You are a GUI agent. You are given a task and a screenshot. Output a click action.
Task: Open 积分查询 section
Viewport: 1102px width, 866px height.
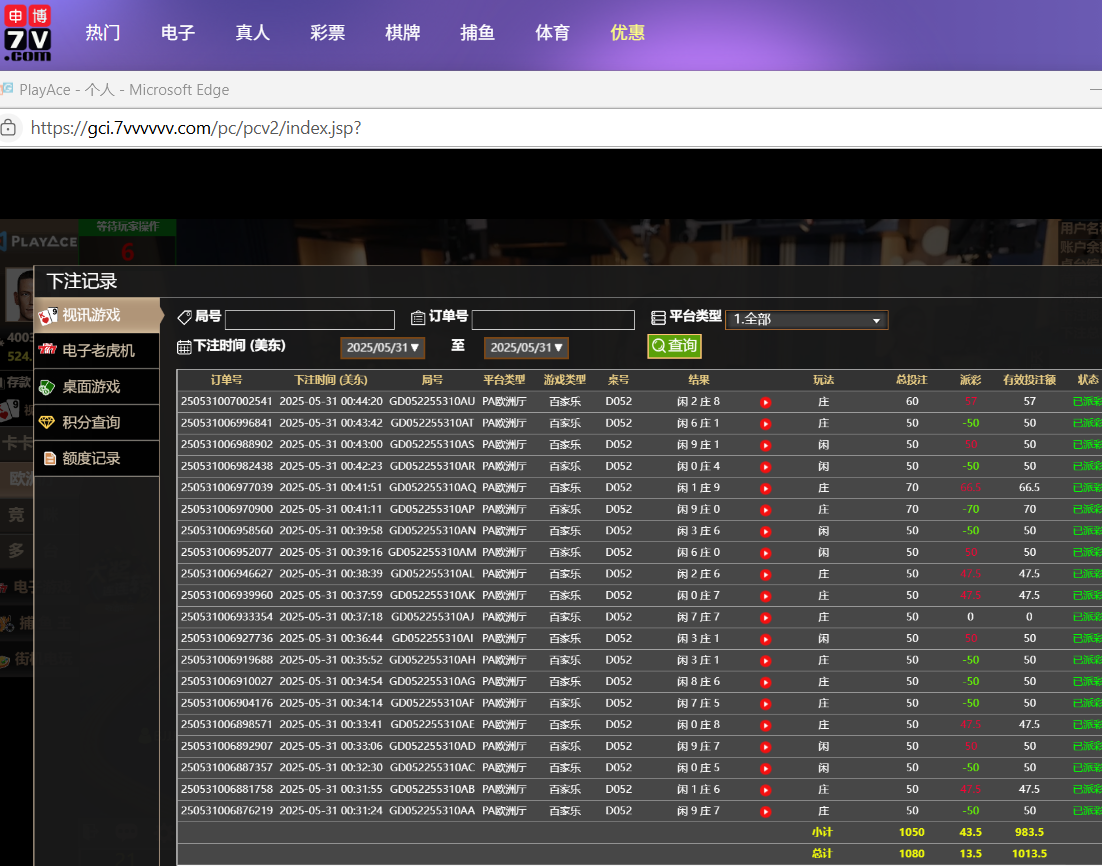click(x=97, y=422)
